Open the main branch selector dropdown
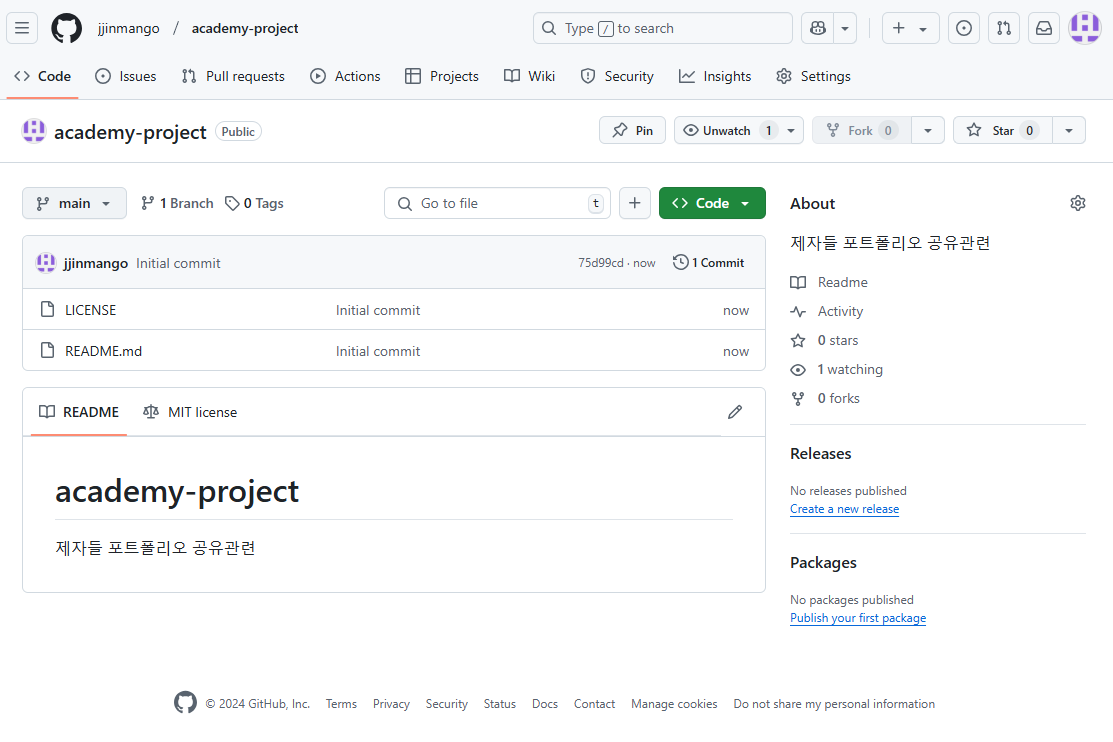The height and width of the screenshot is (742, 1113). point(75,203)
